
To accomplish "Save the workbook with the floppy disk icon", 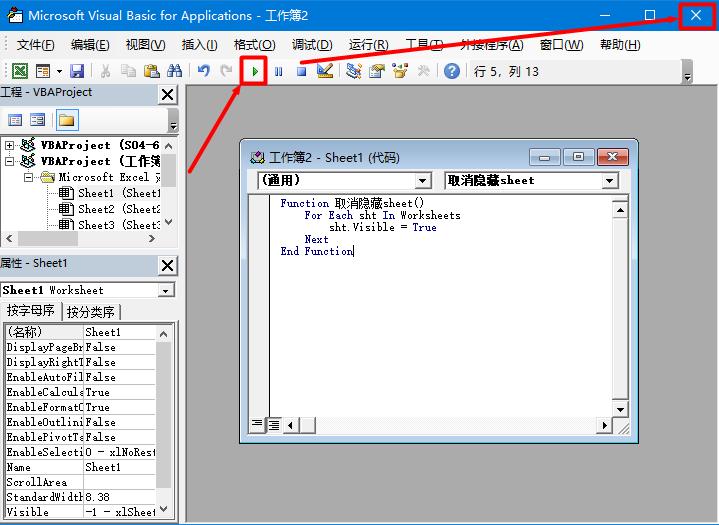I will [x=77, y=71].
